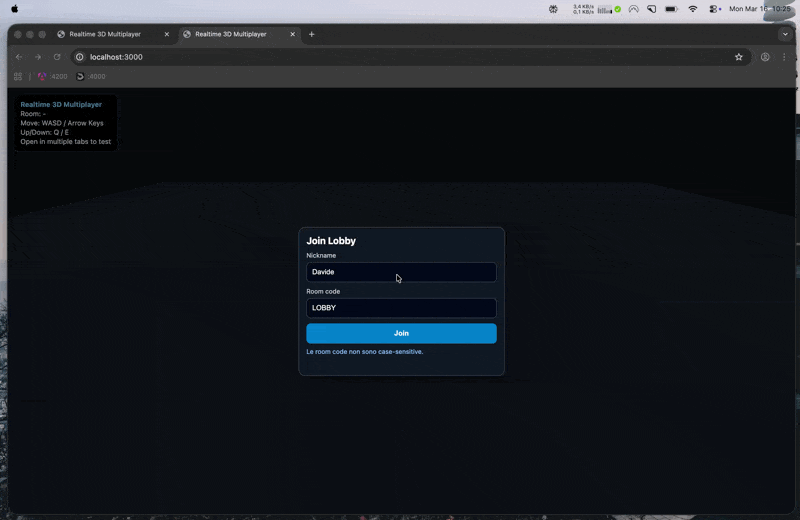Open the browser three-dot menu

(783, 57)
